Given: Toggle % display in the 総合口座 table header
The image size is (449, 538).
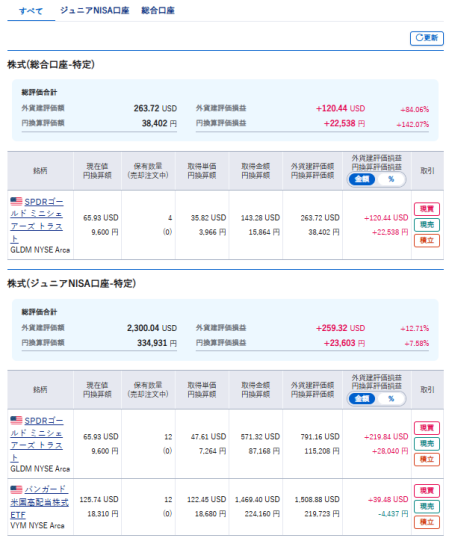Looking at the screenshot, I should (x=391, y=179).
